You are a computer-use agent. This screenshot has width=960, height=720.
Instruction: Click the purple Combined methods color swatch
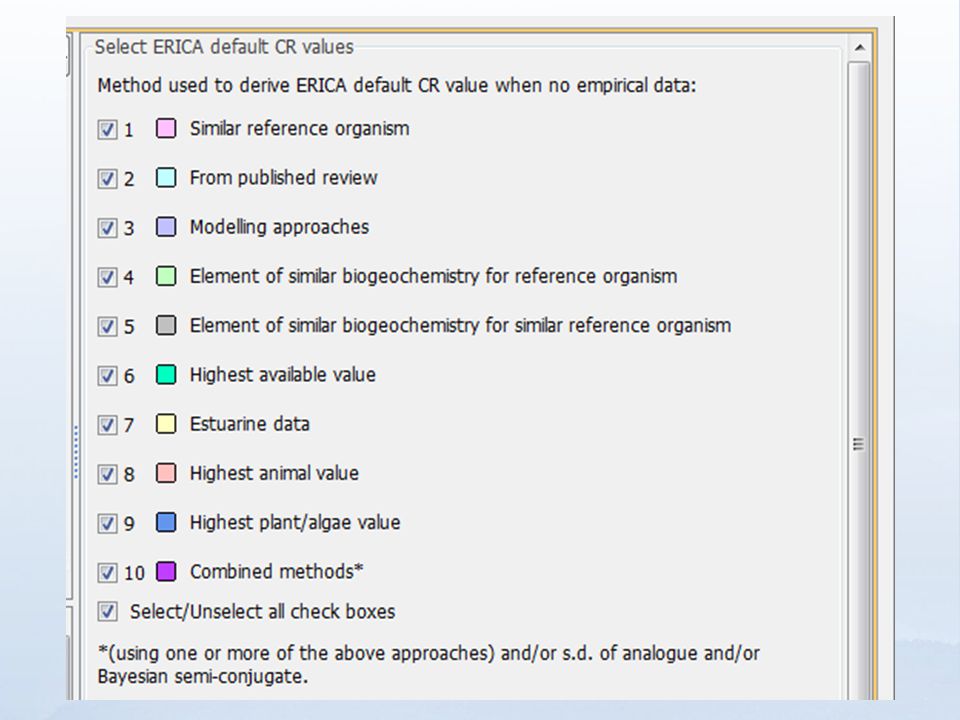[x=166, y=571]
